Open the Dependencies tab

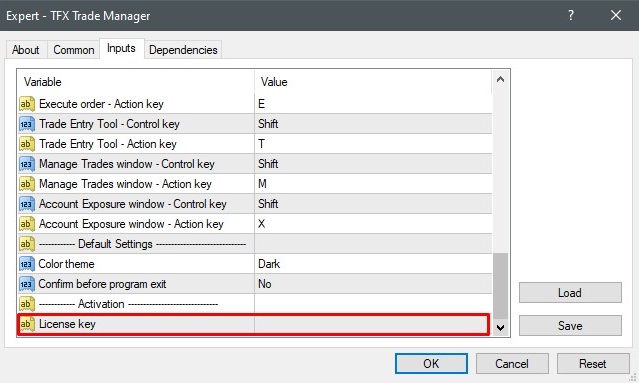(x=183, y=50)
